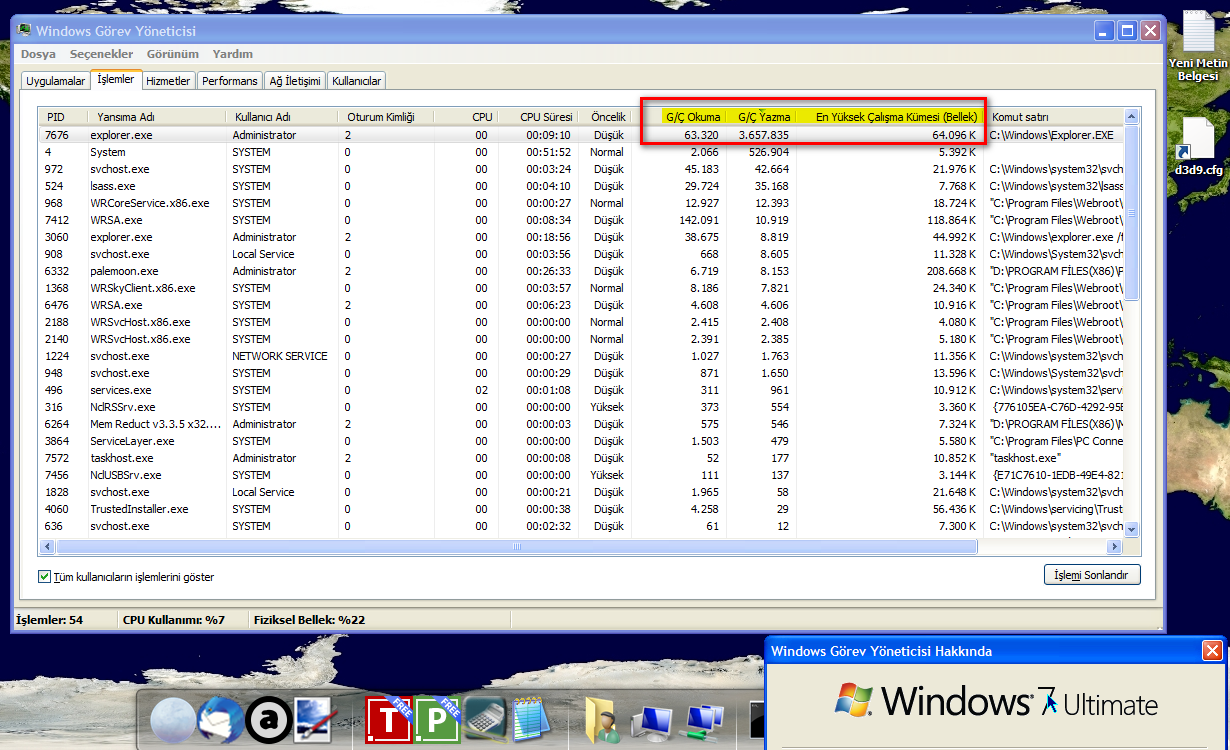
Task: Select explorer.exe row with PID 3060
Action: 582,237
